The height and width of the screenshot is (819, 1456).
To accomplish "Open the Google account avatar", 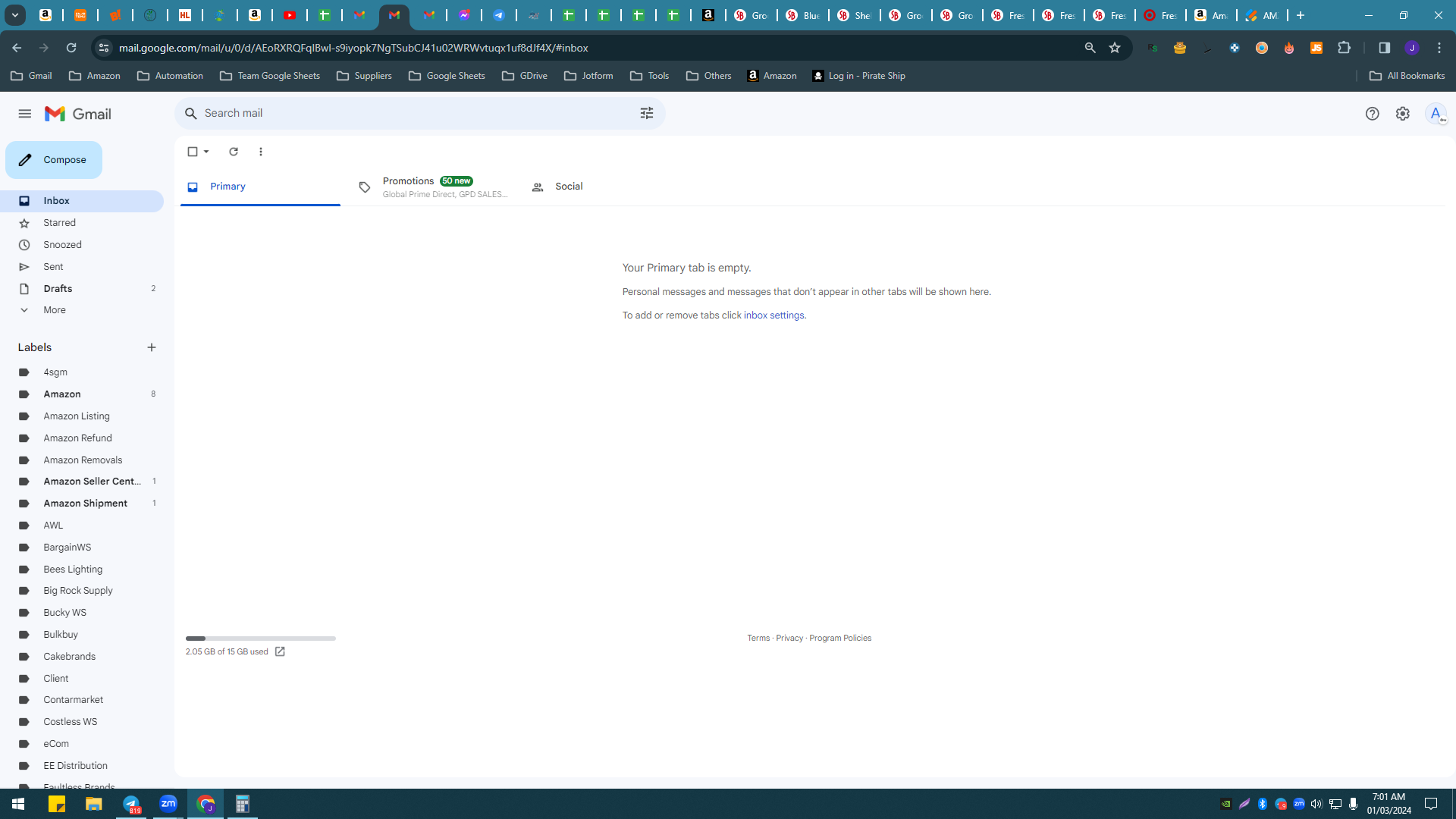I will [1435, 114].
